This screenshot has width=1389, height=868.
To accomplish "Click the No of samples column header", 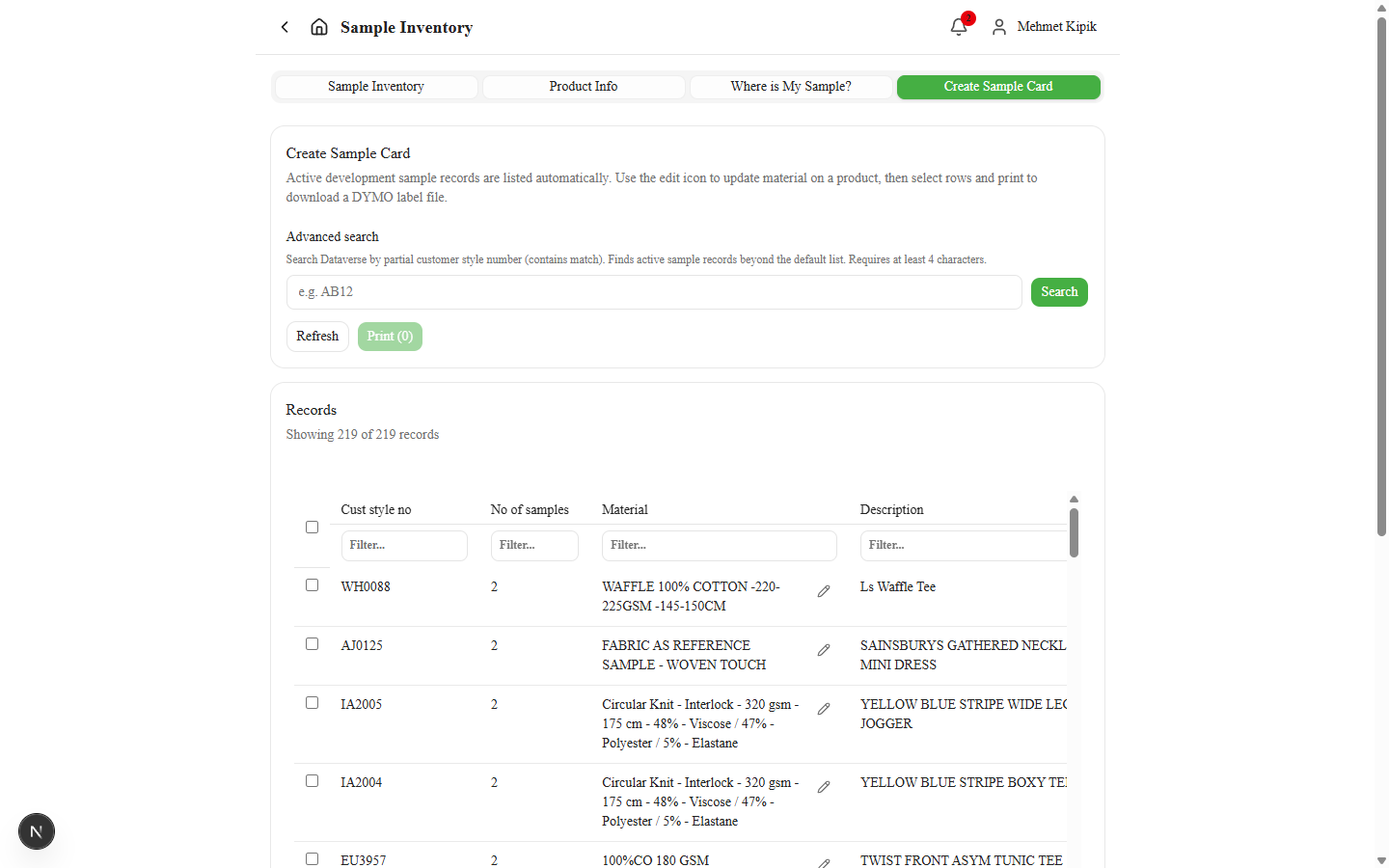I will tap(530, 510).
